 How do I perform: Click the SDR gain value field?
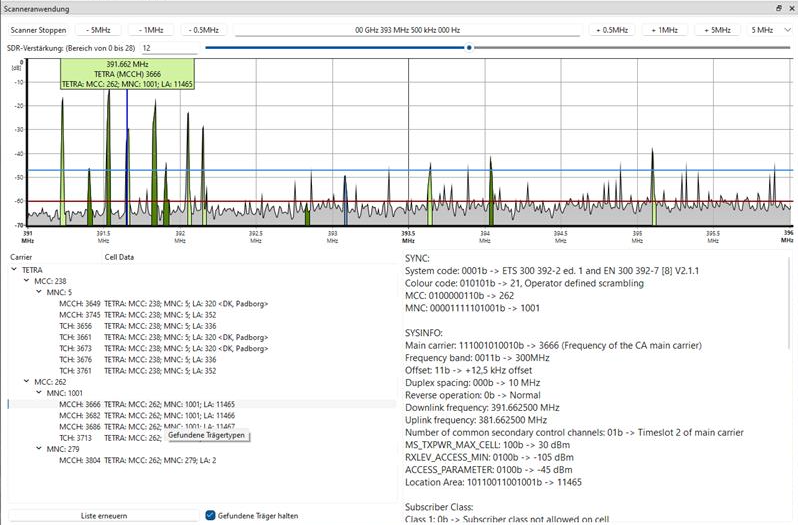(x=168, y=47)
